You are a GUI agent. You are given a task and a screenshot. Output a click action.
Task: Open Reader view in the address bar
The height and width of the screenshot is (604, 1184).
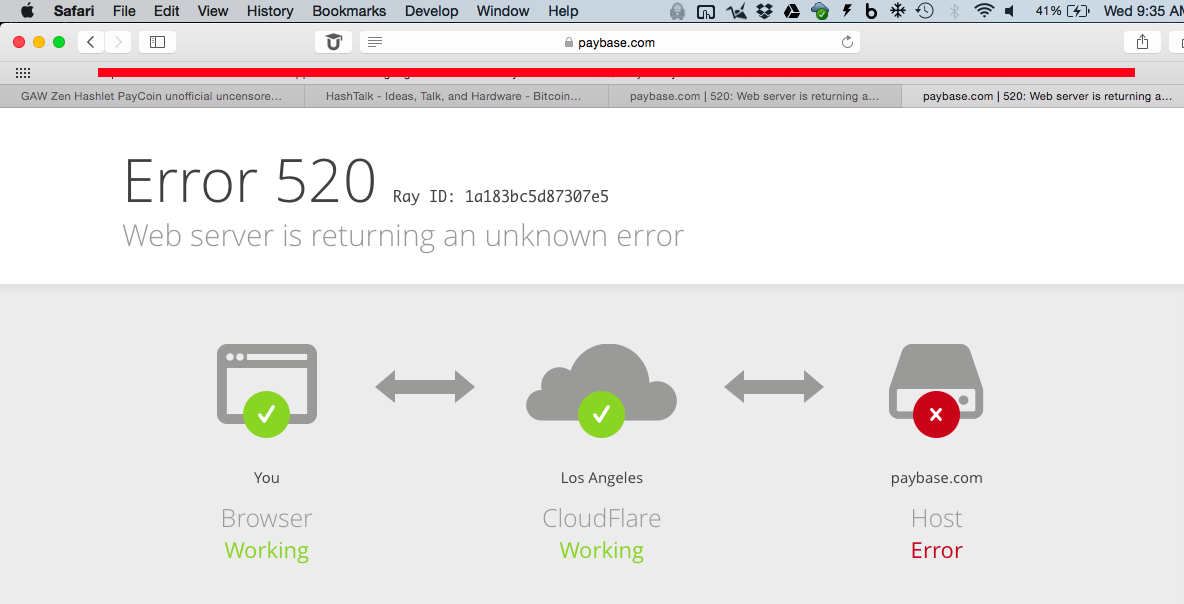[x=375, y=42]
